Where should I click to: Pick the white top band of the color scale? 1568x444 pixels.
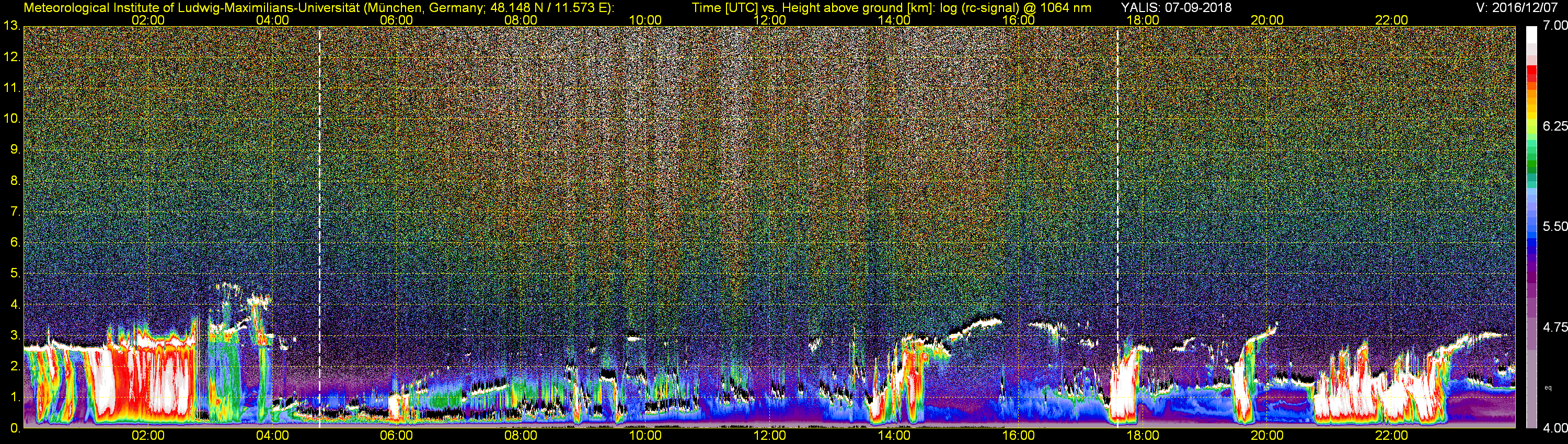tap(1531, 36)
